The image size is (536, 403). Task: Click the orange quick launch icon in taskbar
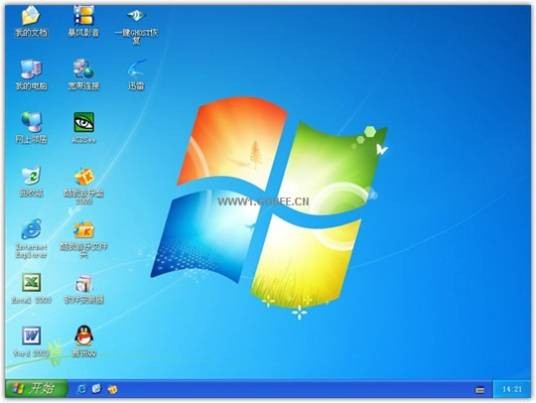113,389
